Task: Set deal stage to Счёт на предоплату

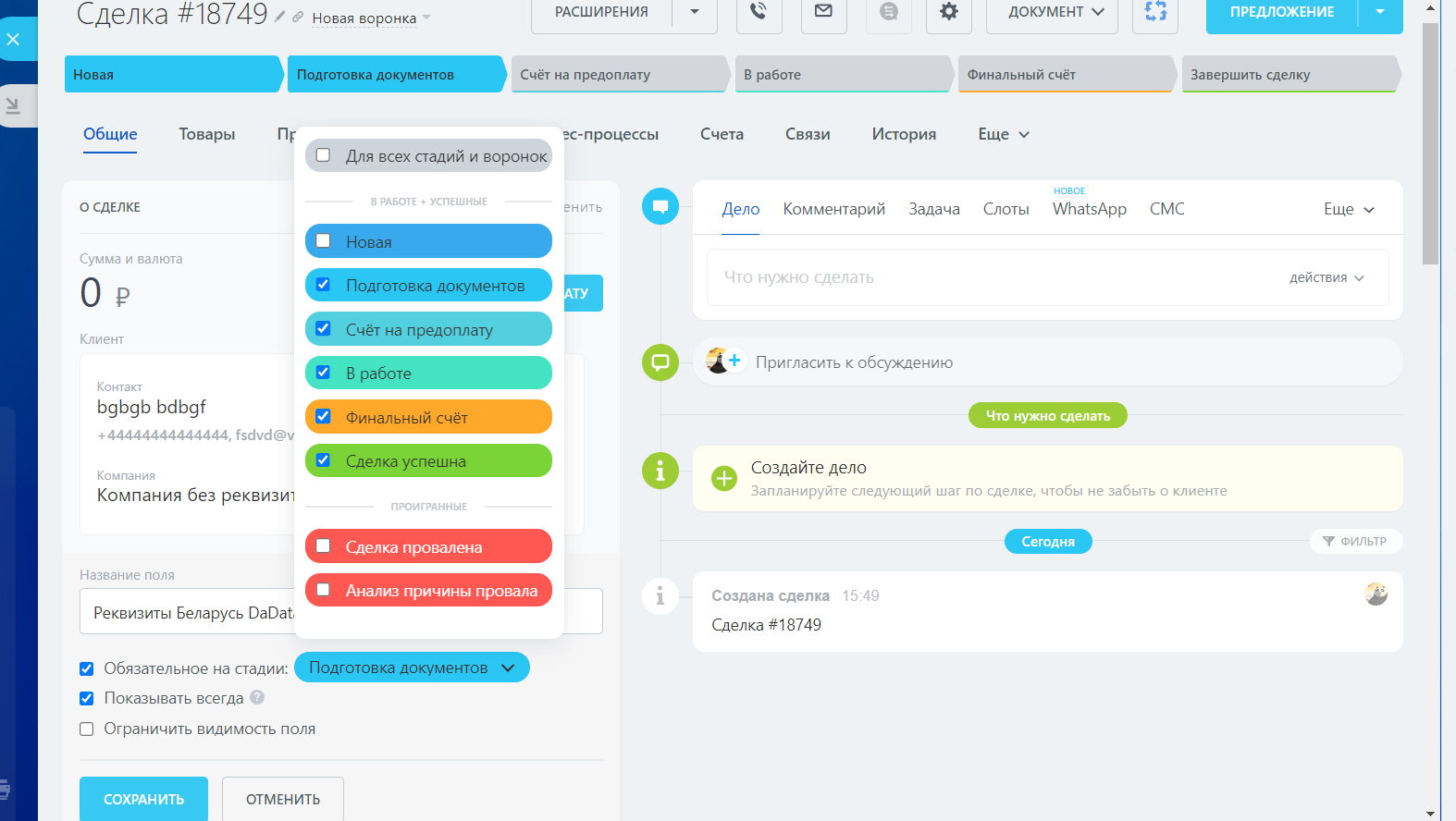Action: [620, 74]
